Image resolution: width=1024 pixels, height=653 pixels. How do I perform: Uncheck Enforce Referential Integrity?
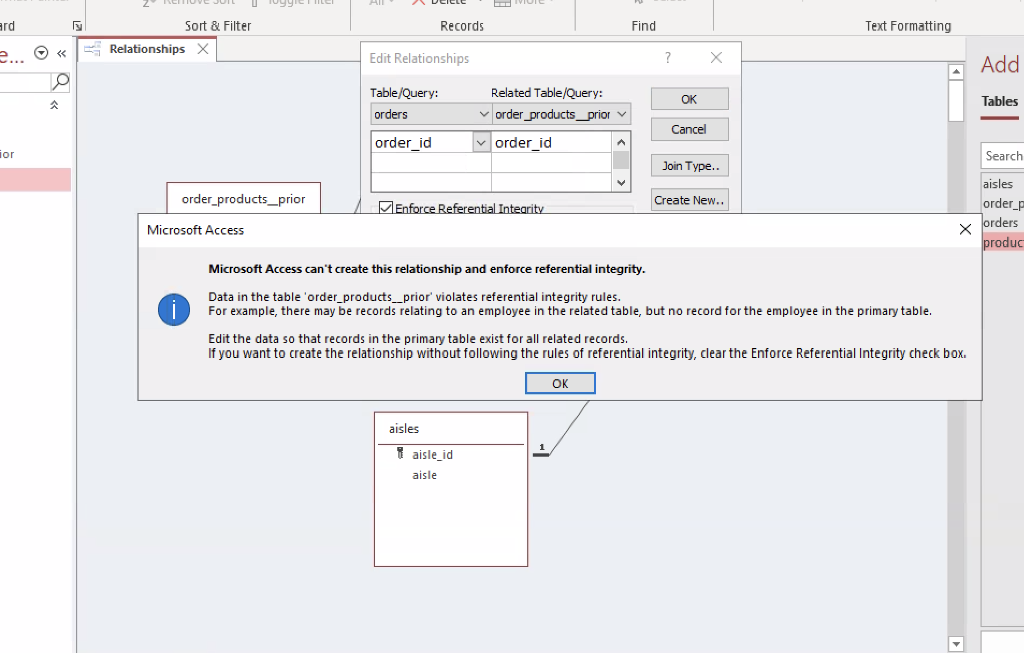386,207
